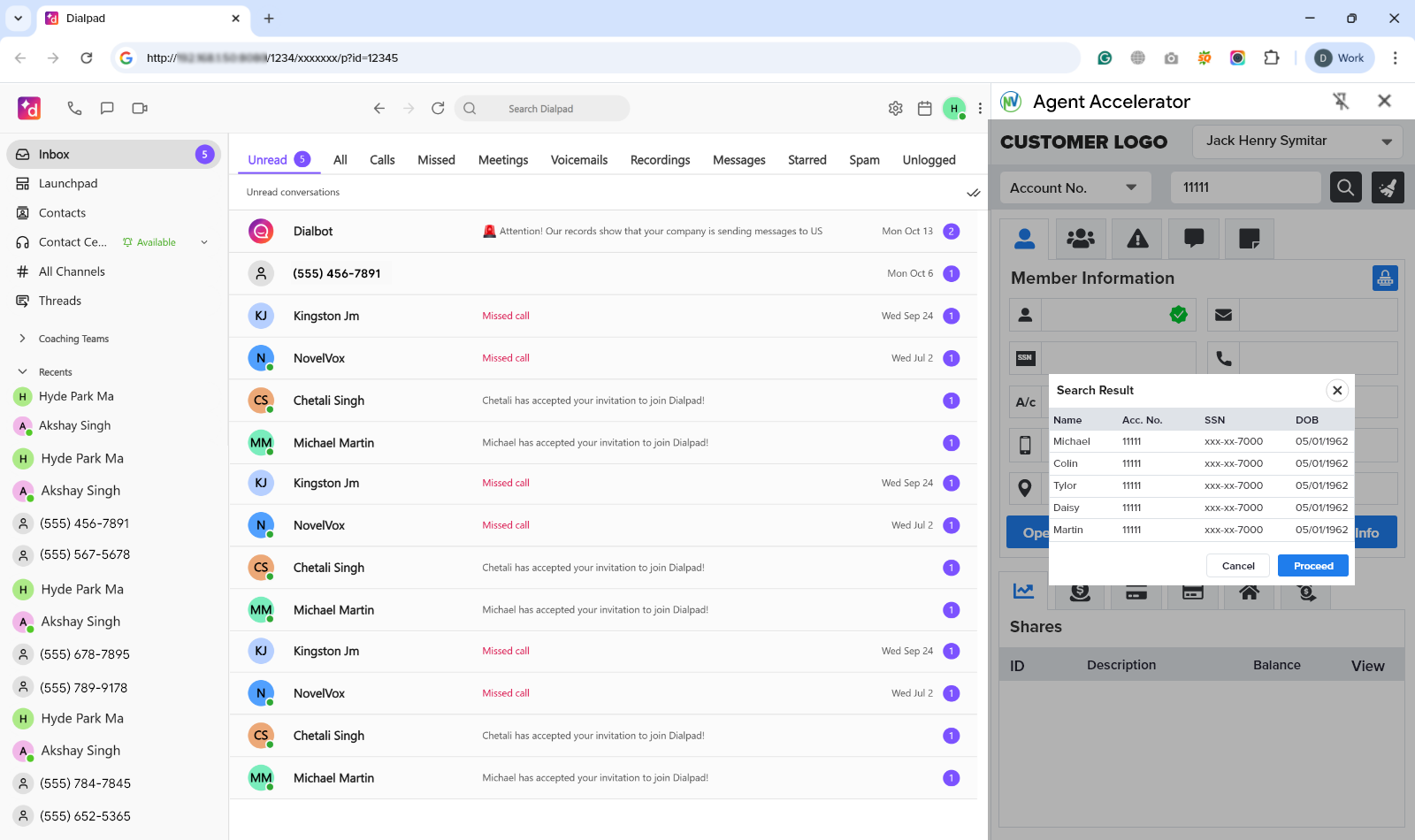This screenshot has width=1415, height=840.
Task: Collapse the Recents section
Action: (22, 372)
